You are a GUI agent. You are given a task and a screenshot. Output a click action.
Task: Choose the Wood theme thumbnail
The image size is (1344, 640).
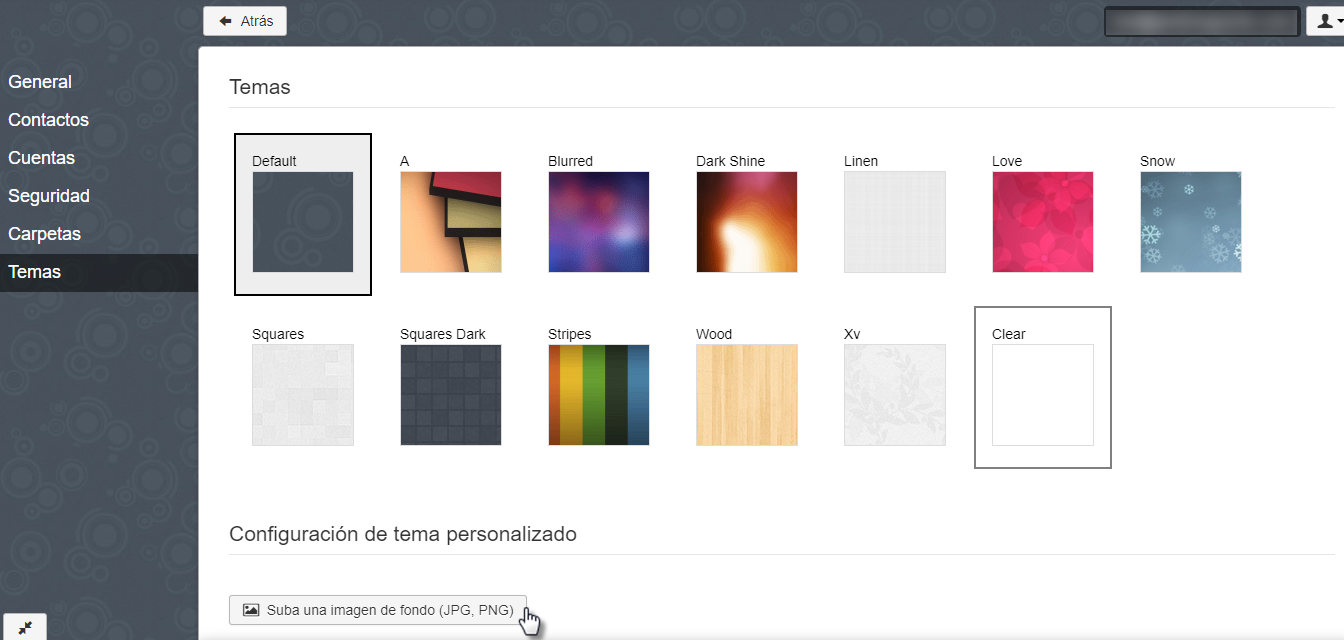(x=746, y=395)
